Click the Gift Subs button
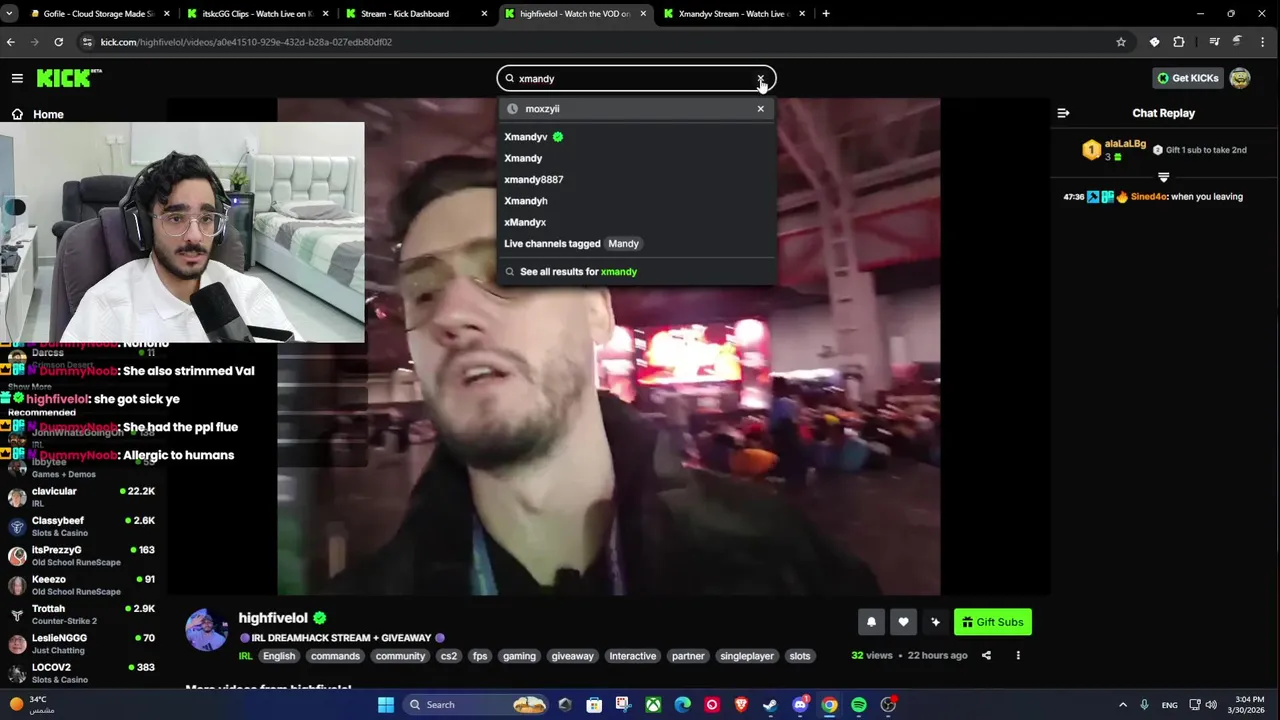The width and height of the screenshot is (1280, 720). coord(993,622)
